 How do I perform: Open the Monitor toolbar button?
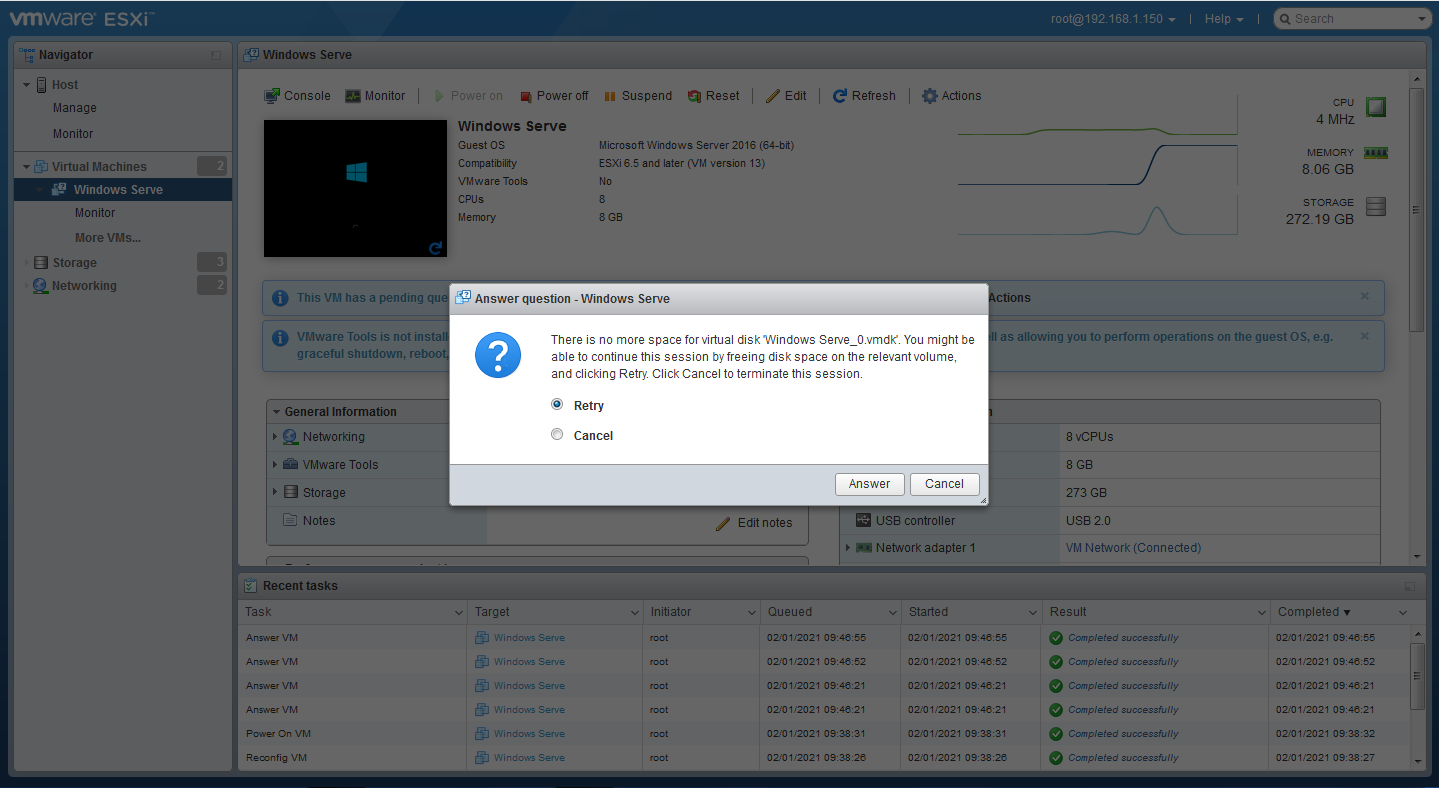point(375,96)
